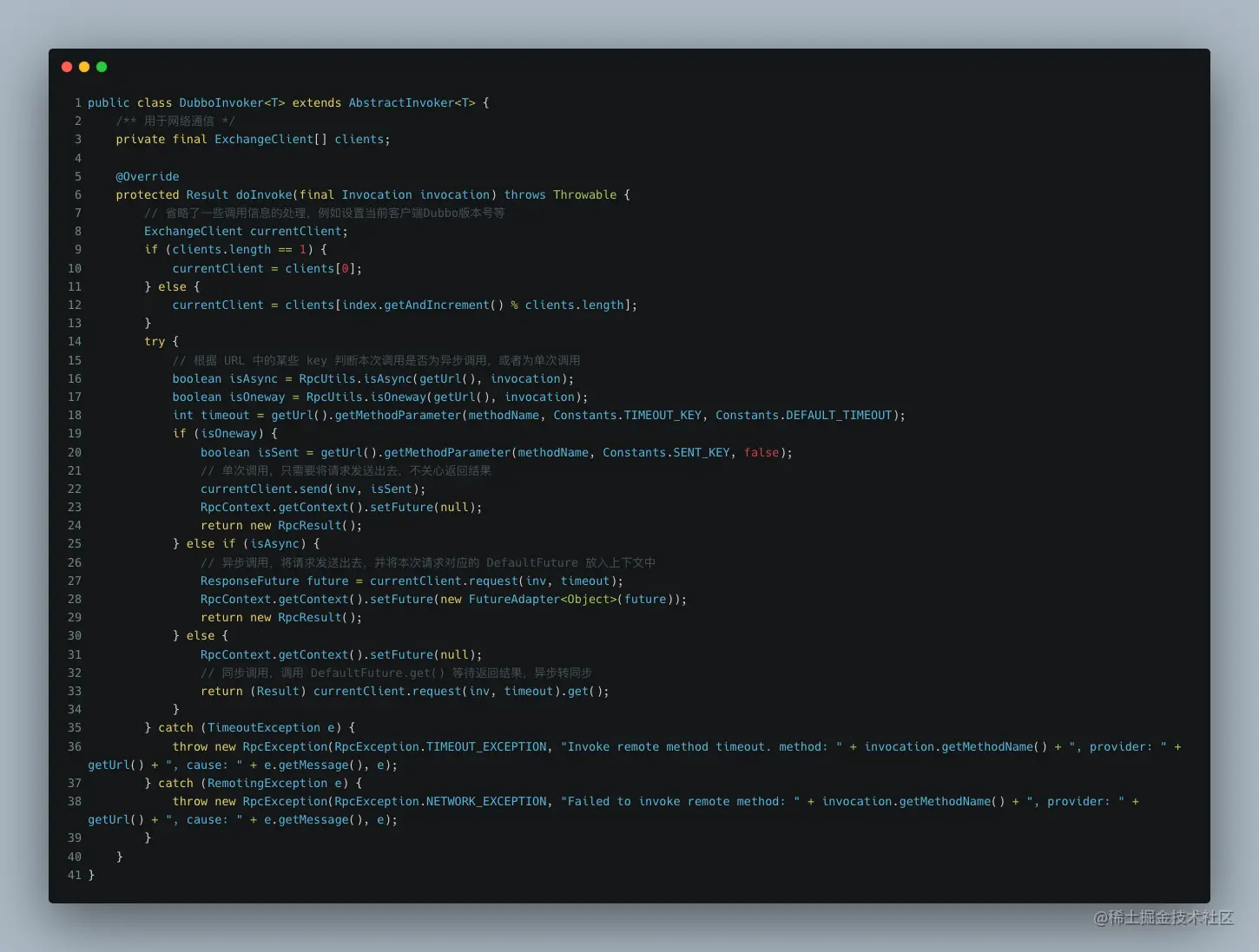
Task: Click the class name DubboInvoker<T>
Action: [232, 102]
